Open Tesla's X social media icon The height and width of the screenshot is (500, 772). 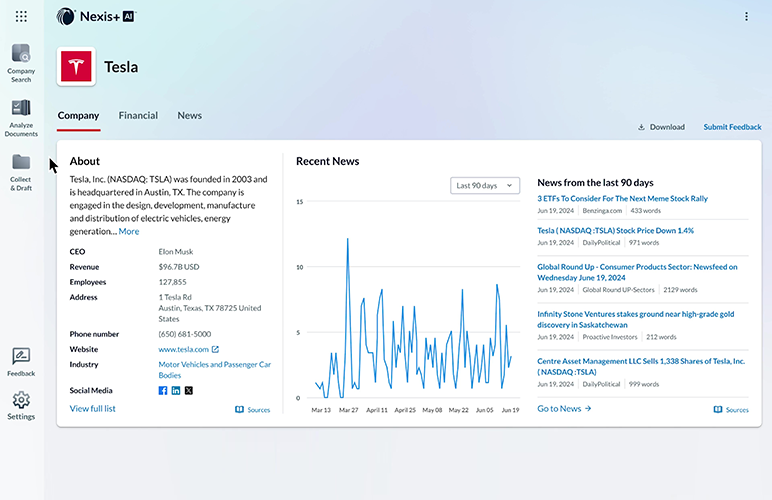189,390
